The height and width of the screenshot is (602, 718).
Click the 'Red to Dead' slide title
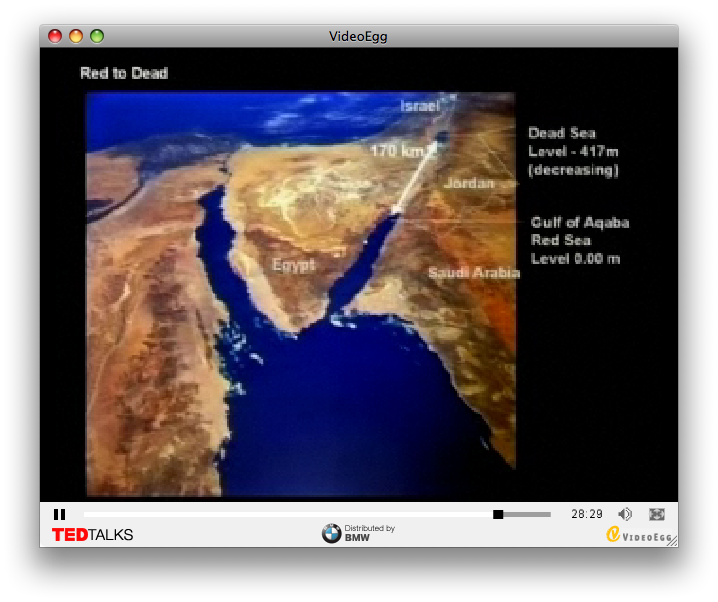pos(124,73)
